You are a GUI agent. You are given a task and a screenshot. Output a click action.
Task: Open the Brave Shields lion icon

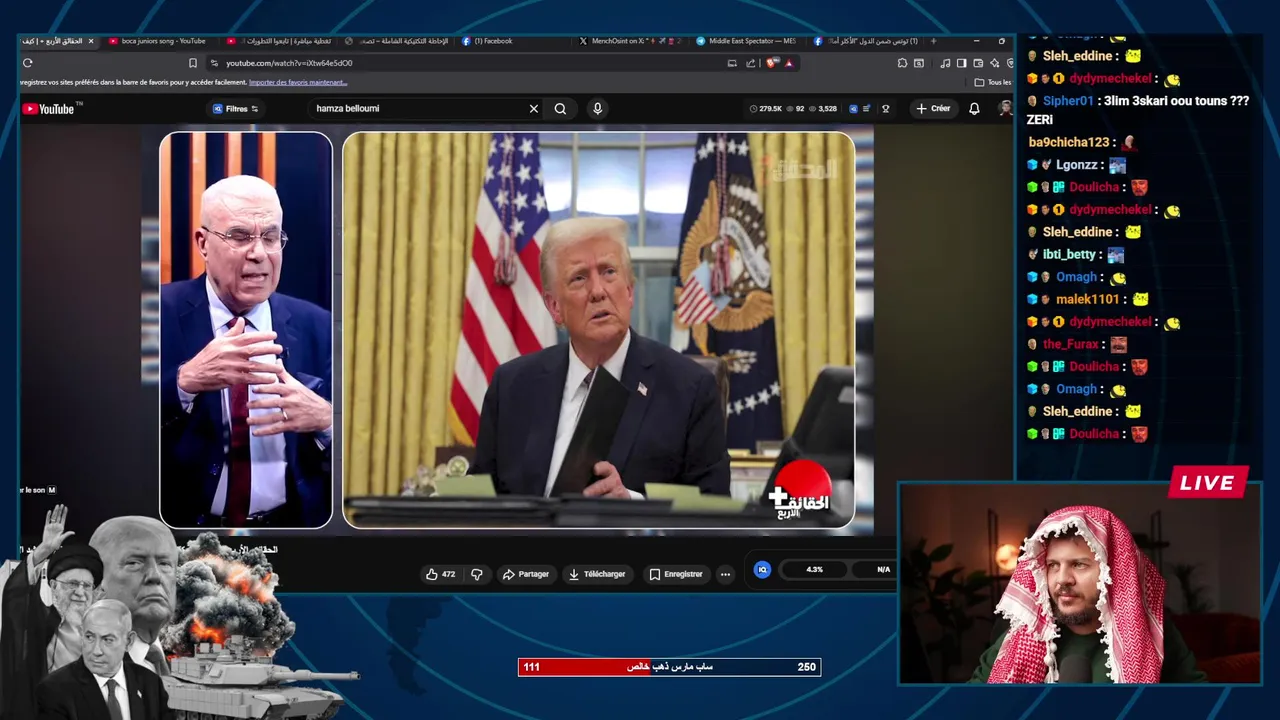click(771, 63)
